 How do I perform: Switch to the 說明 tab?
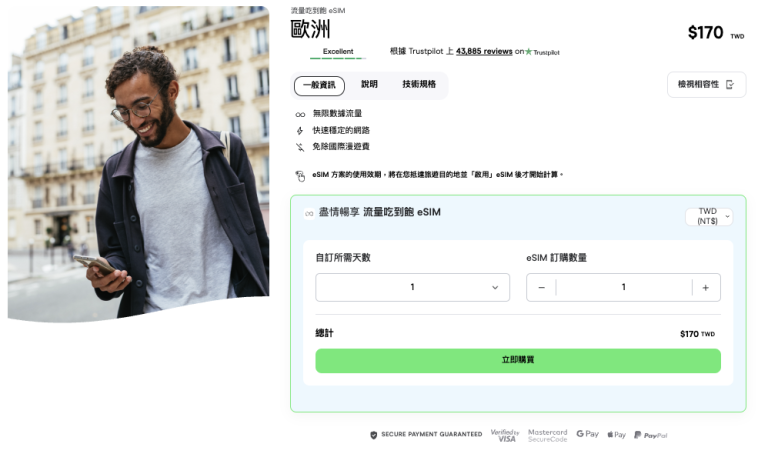click(369, 85)
